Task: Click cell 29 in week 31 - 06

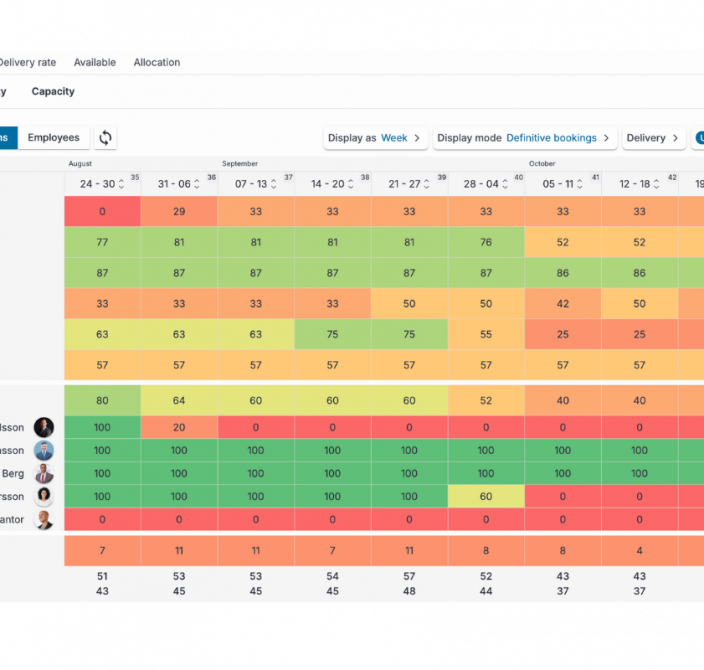Action: (179, 212)
